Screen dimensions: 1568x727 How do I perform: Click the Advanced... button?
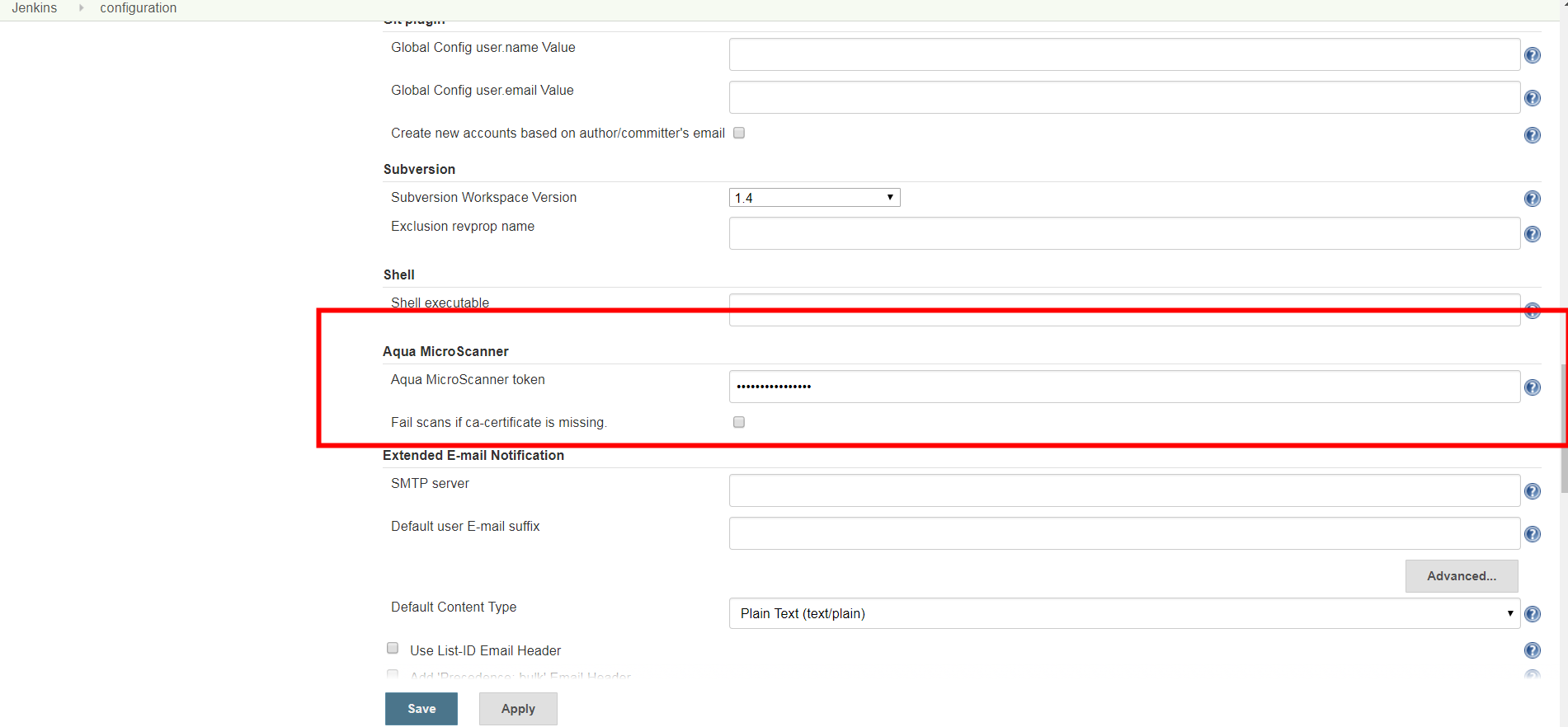pos(1462,576)
